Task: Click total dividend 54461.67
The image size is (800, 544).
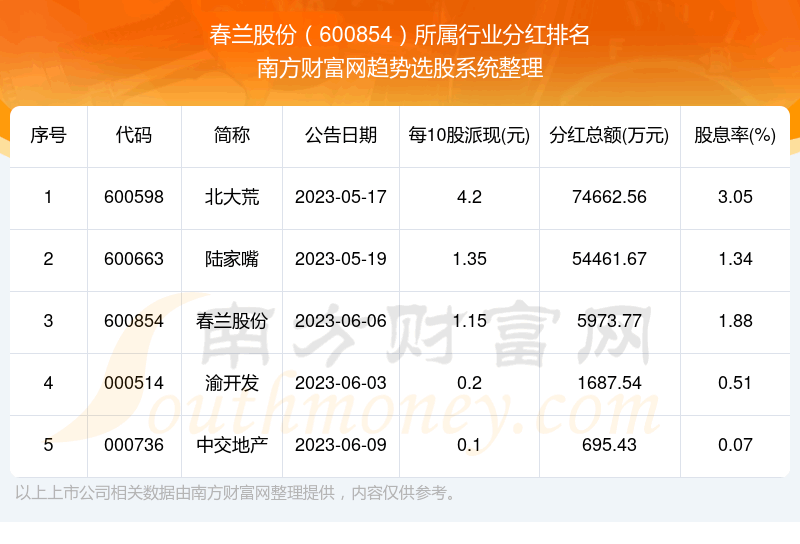Action: [609, 259]
